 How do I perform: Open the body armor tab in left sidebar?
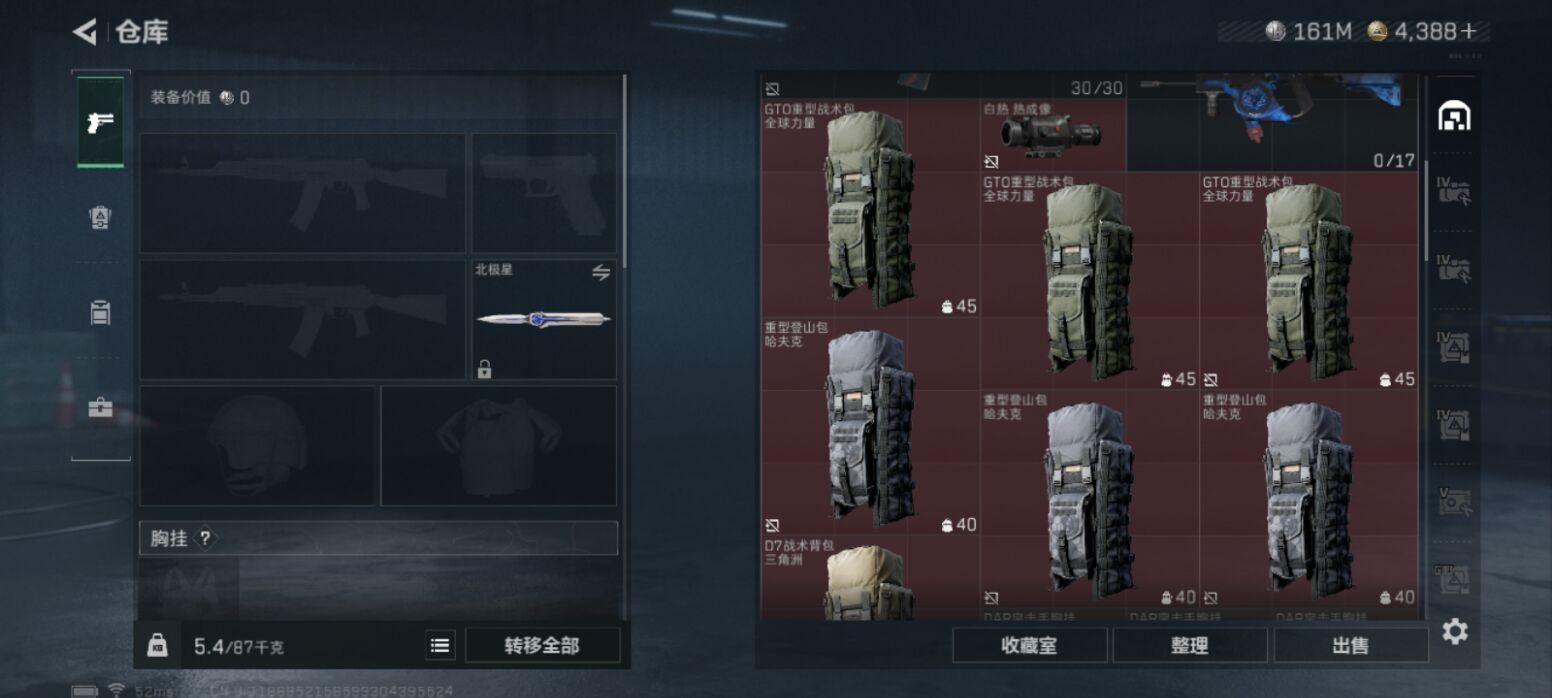click(x=101, y=218)
